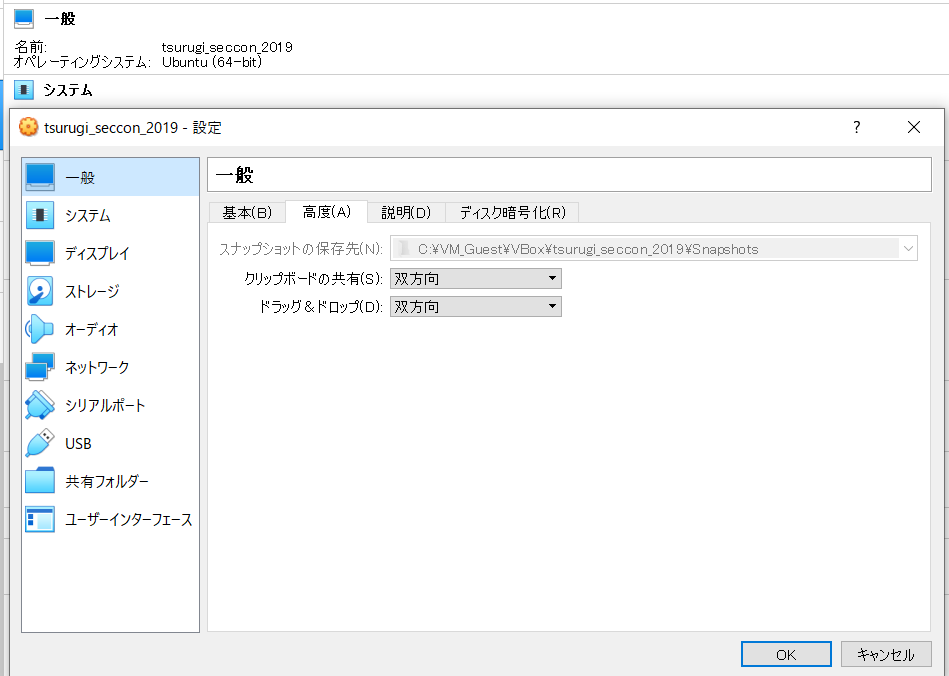Switch to the 基本(B) tab

[247, 213]
